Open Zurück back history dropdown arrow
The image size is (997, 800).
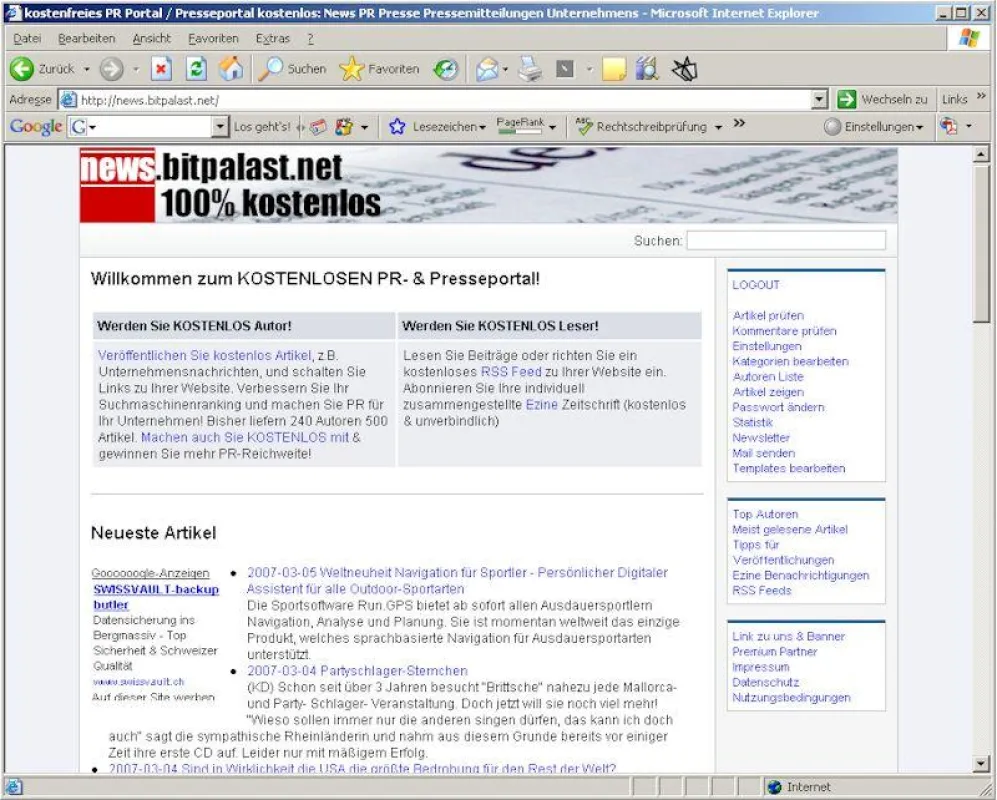coord(86,69)
